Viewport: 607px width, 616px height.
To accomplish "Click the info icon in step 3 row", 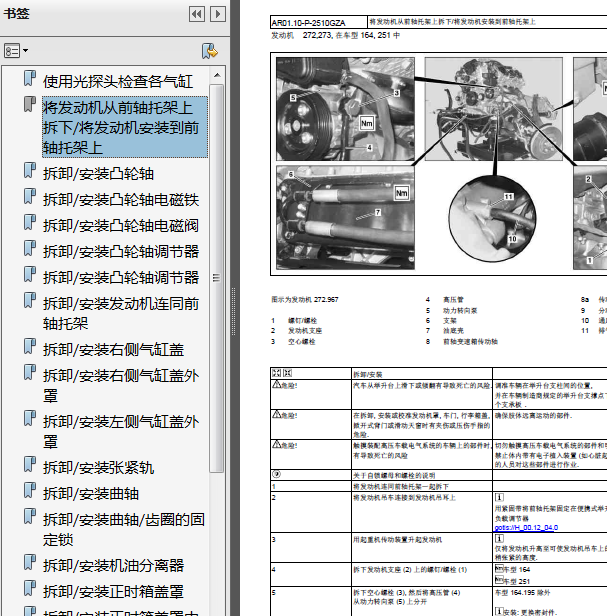I will 499,539.
